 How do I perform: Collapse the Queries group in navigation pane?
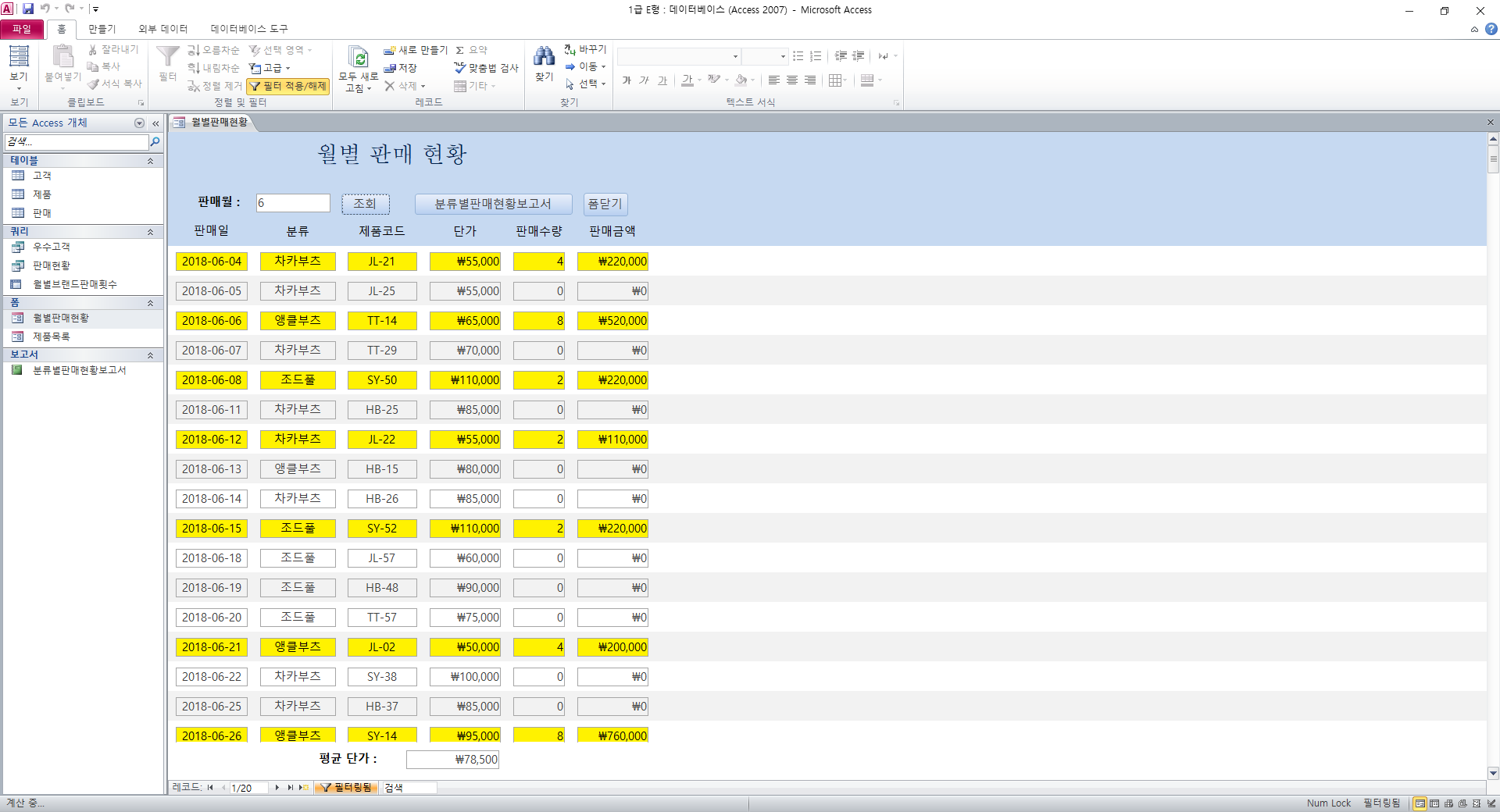tap(150, 232)
